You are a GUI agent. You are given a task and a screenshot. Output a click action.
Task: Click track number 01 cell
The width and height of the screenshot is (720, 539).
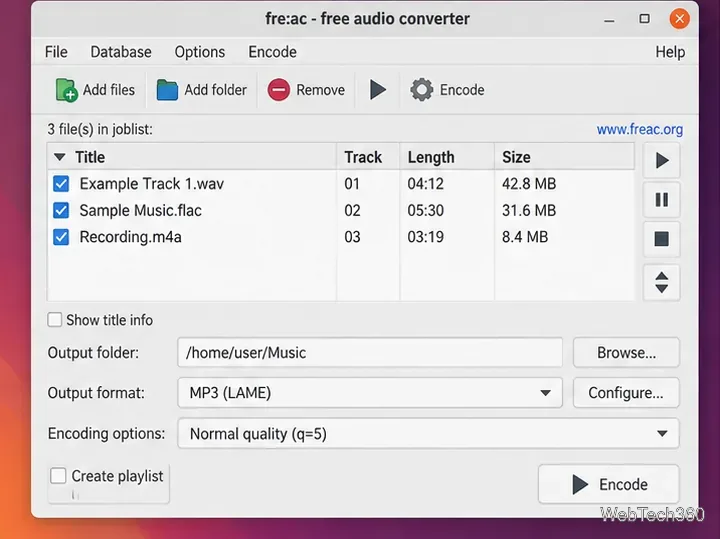coord(352,184)
